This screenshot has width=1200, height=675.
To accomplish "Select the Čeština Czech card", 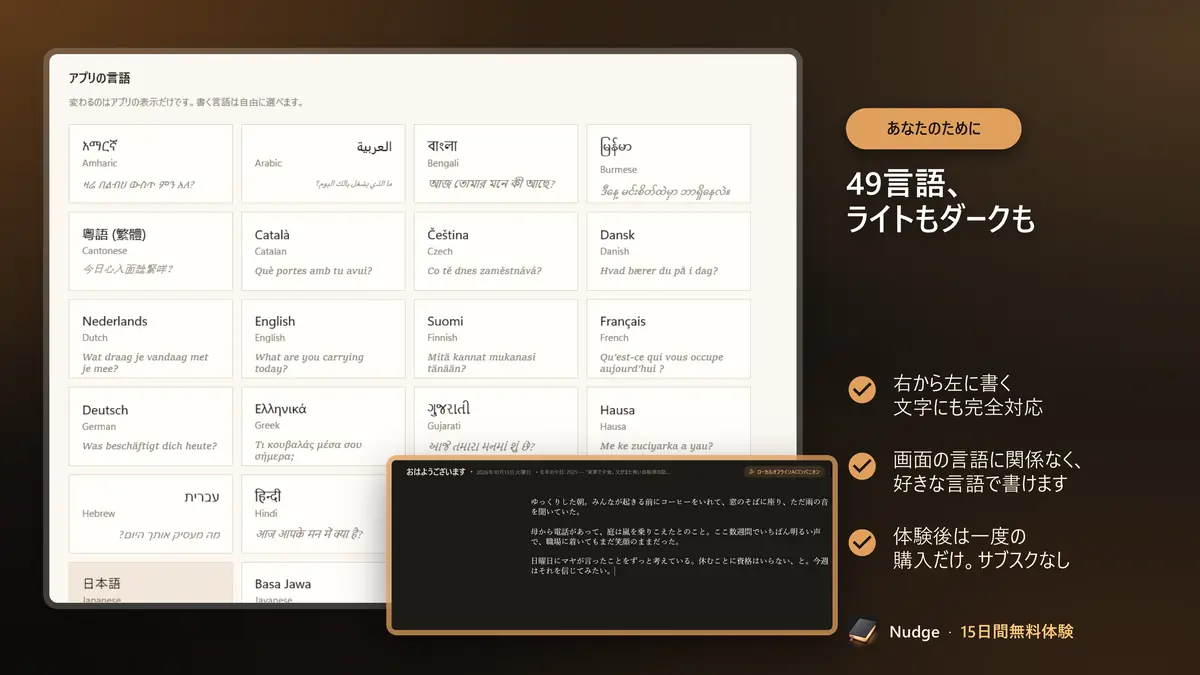I will coord(496,251).
